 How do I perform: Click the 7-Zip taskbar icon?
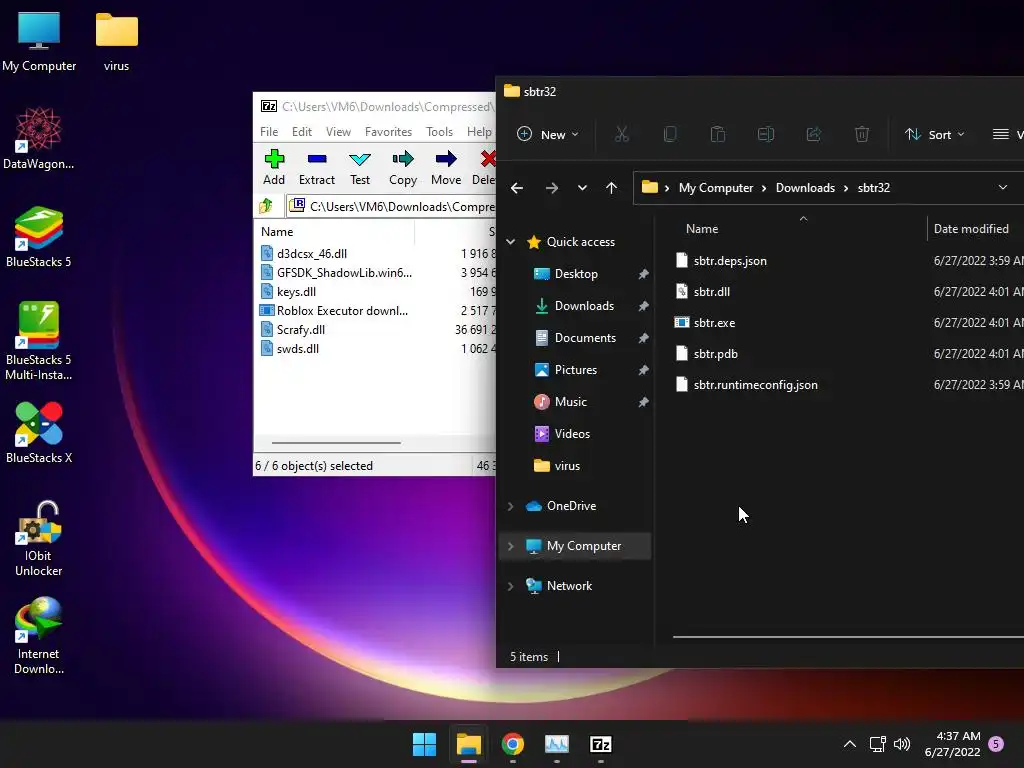(600, 744)
